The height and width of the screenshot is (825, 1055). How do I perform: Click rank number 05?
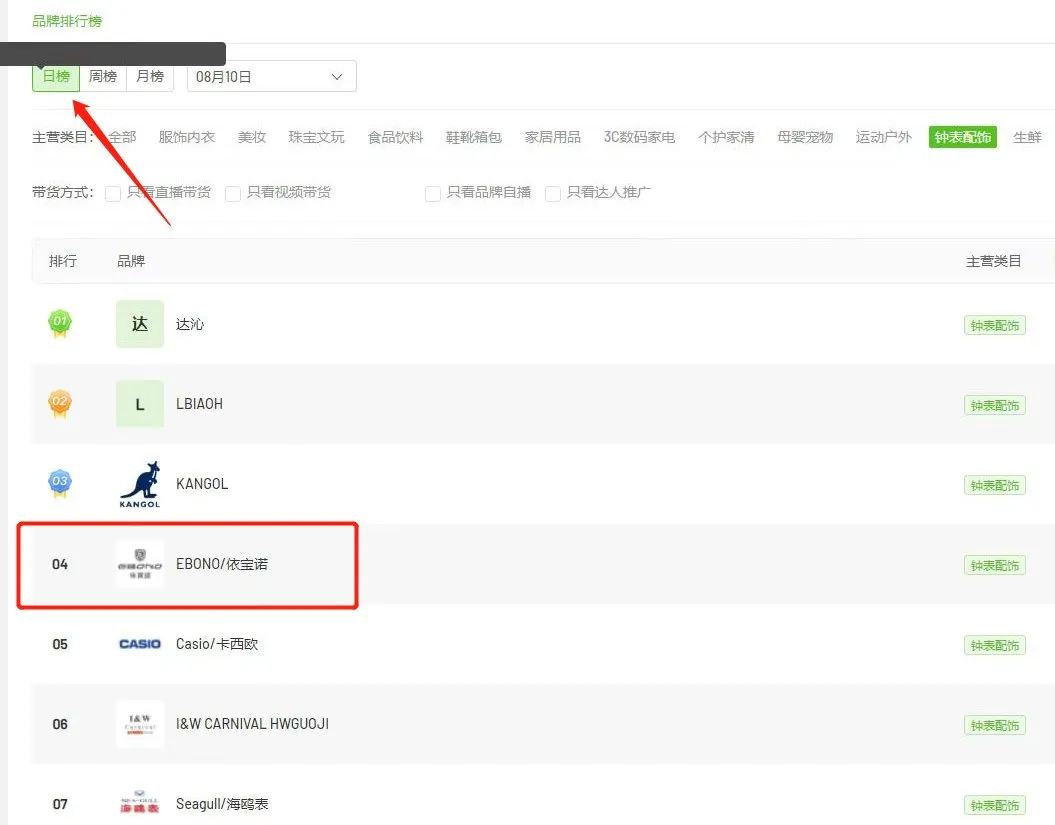60,644
